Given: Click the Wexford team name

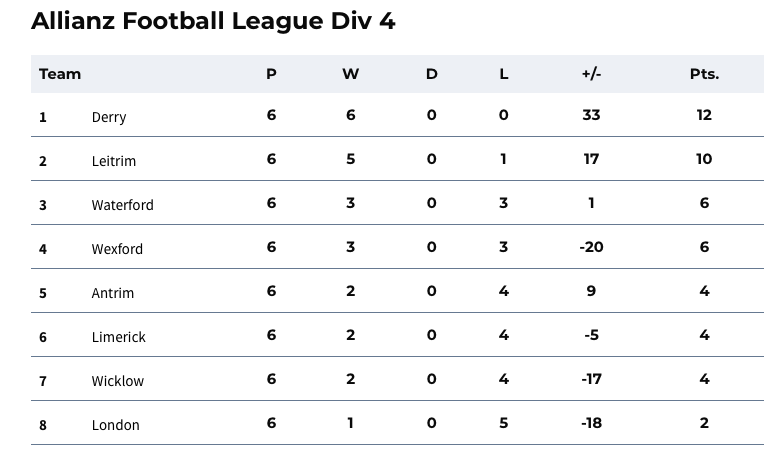Looking at the screenshot, I should (x=117, y=249).
